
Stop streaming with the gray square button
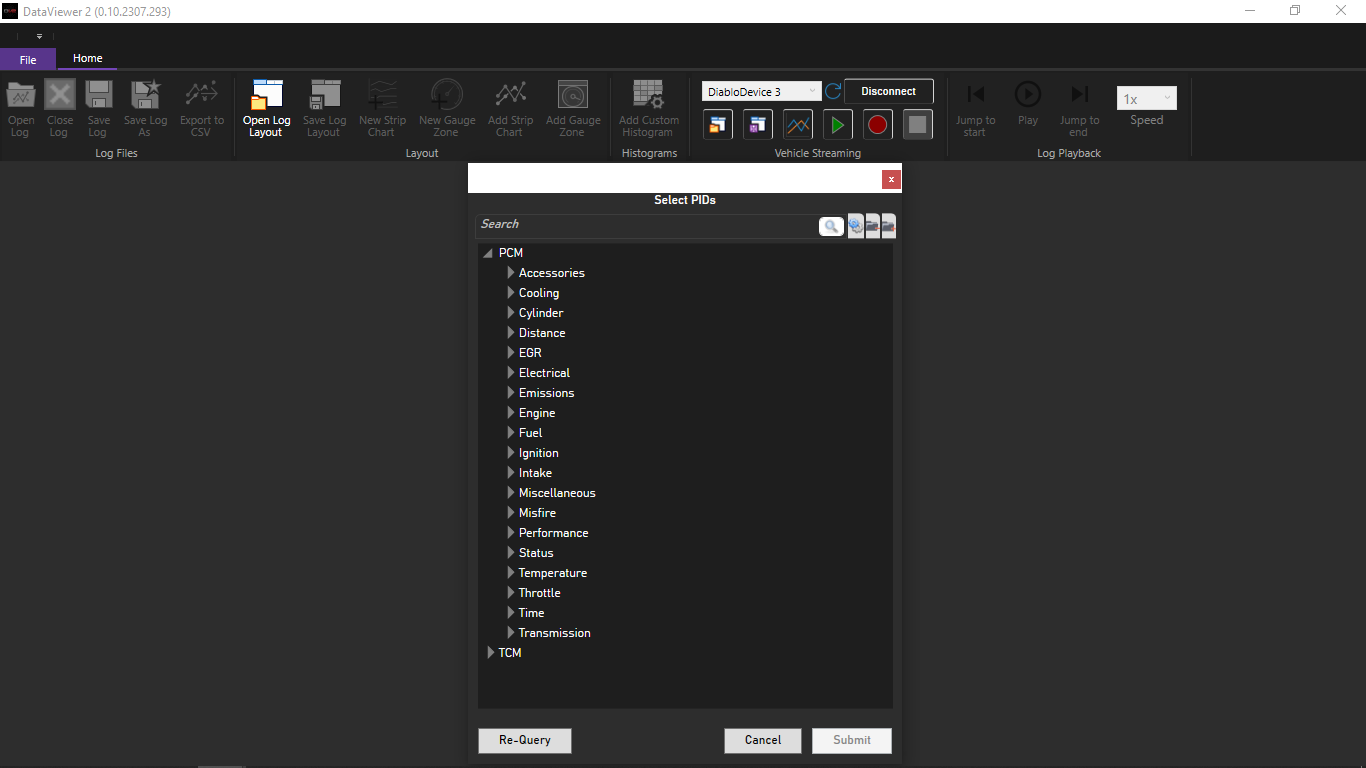(918, 124)
